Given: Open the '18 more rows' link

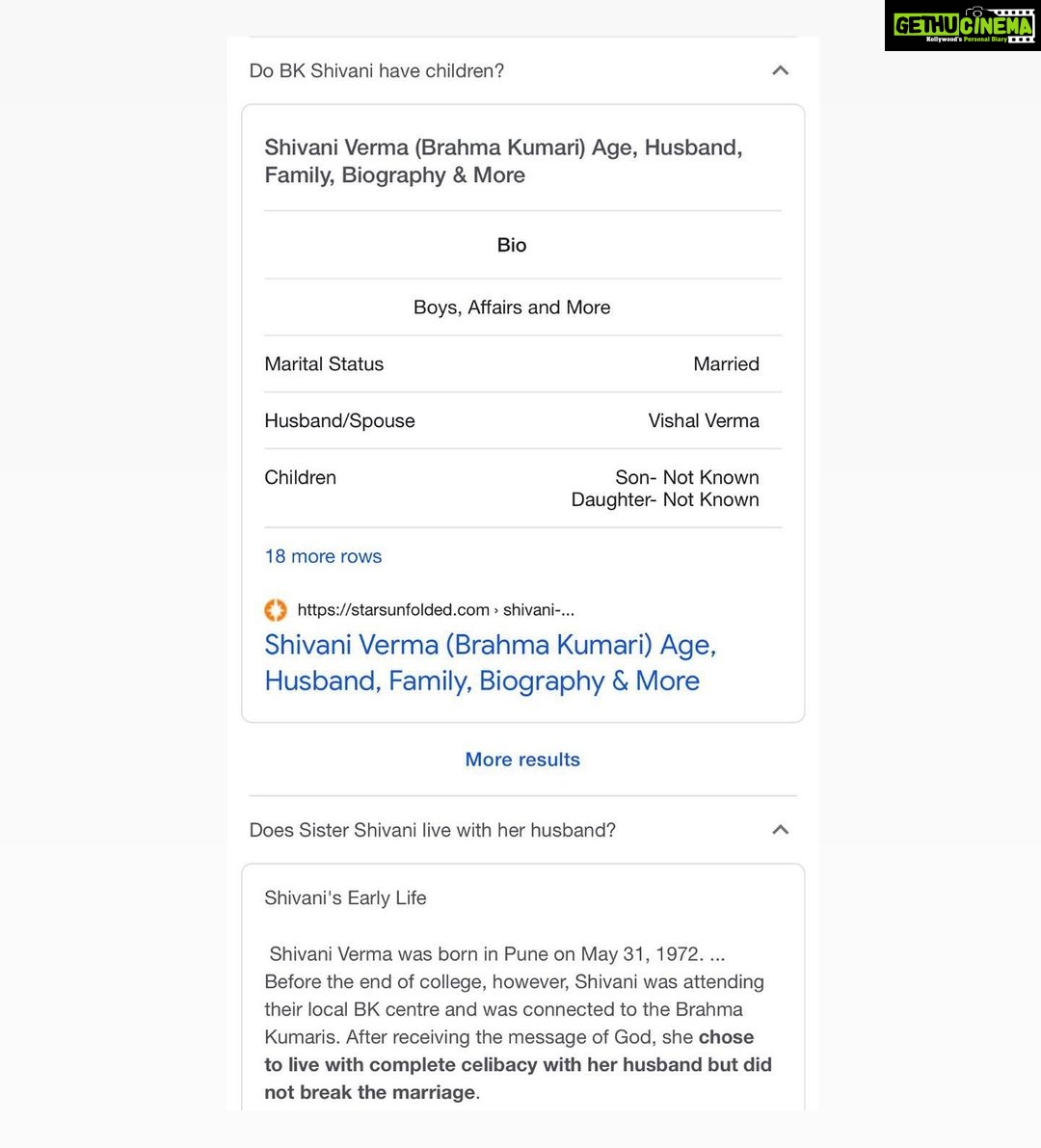Looking at the screenshot, I should [323, 556].
